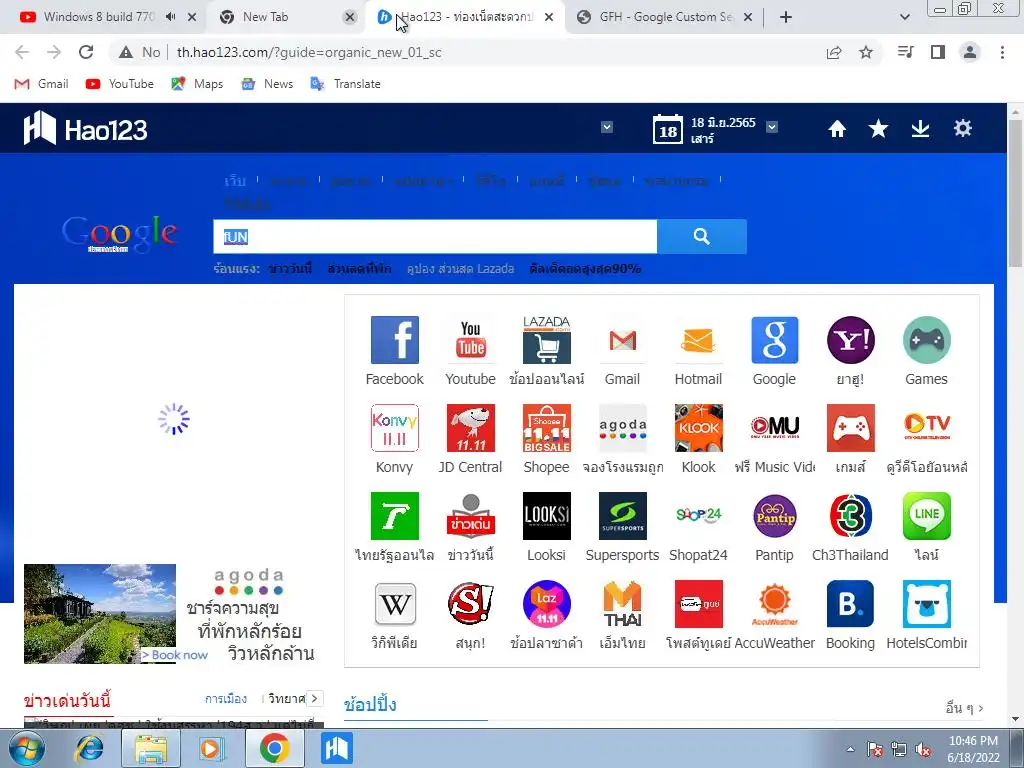Click in the search box containing fUN
Screen dimensions: 1024x768
[x=435, y=236]
